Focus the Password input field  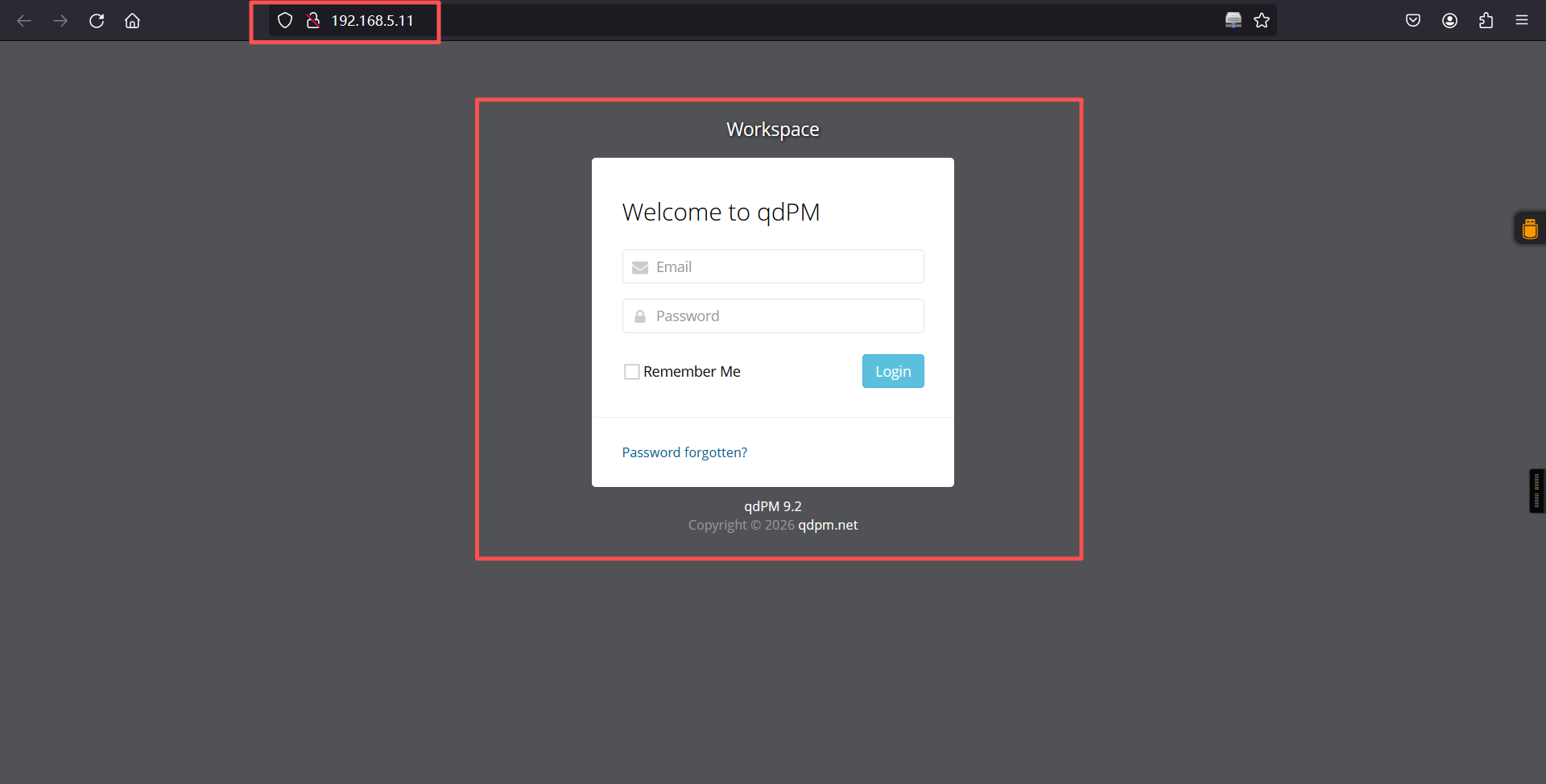click(x=773, y=316)
